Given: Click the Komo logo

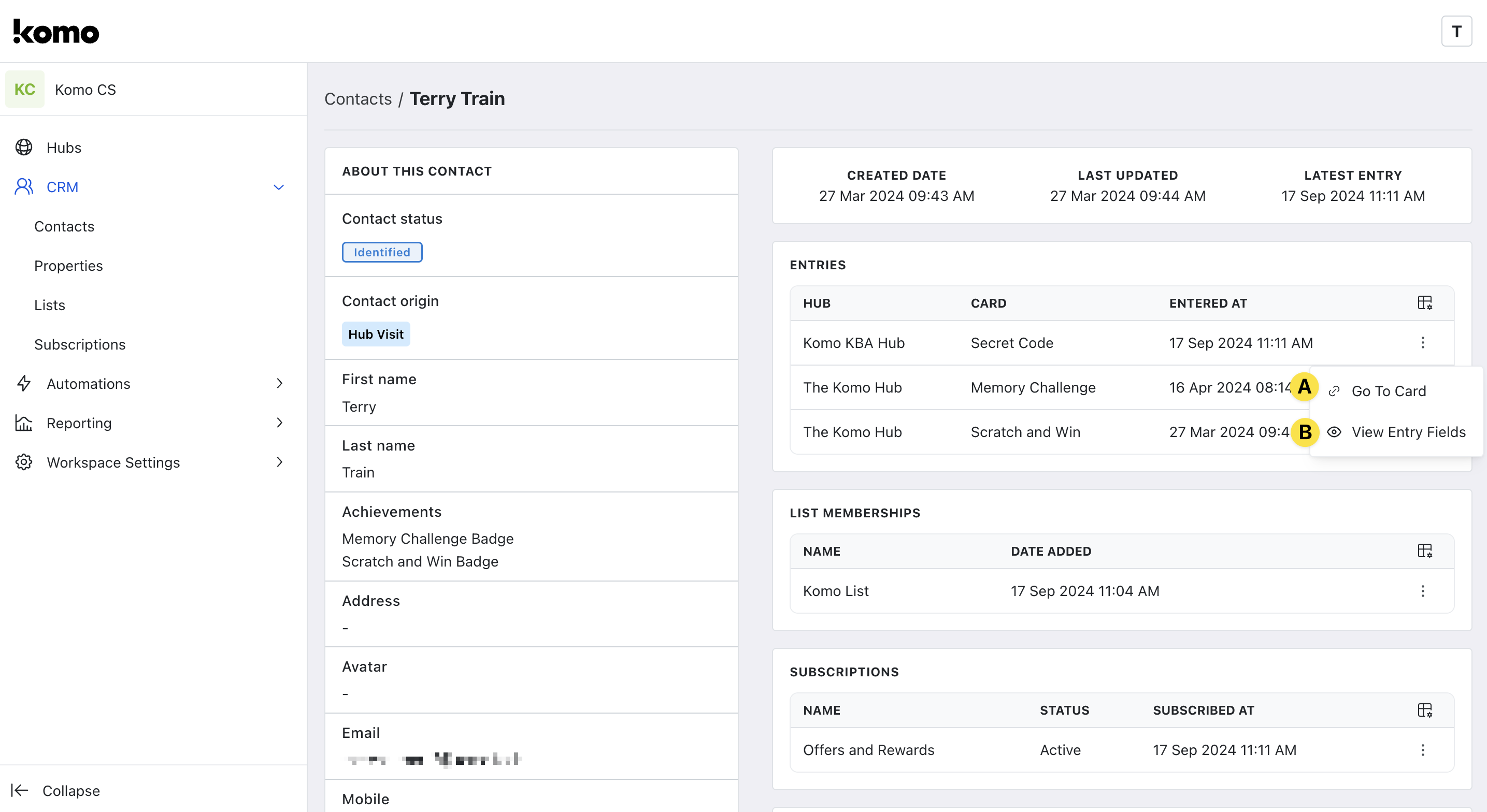Looking at the screenshot, I should (x=56, y=31).
